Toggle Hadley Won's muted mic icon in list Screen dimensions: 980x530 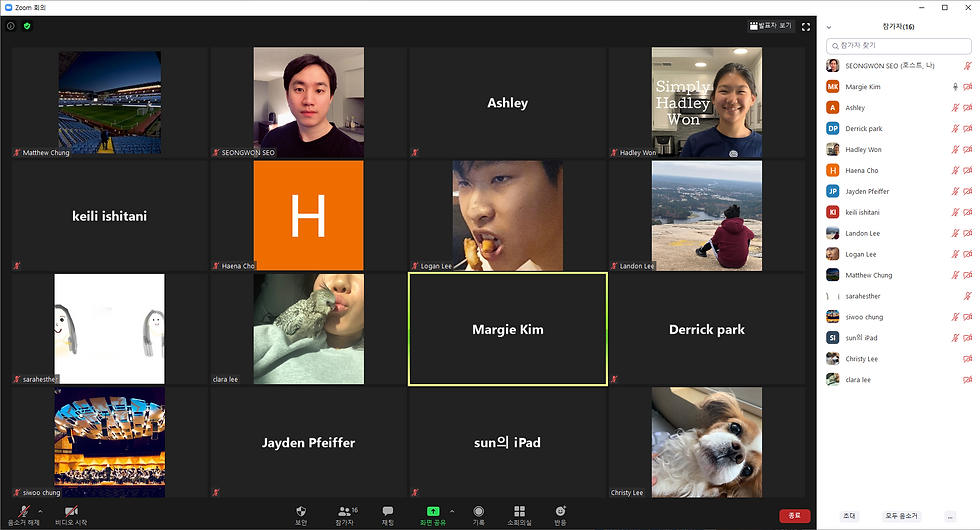[x=955, y=149]
